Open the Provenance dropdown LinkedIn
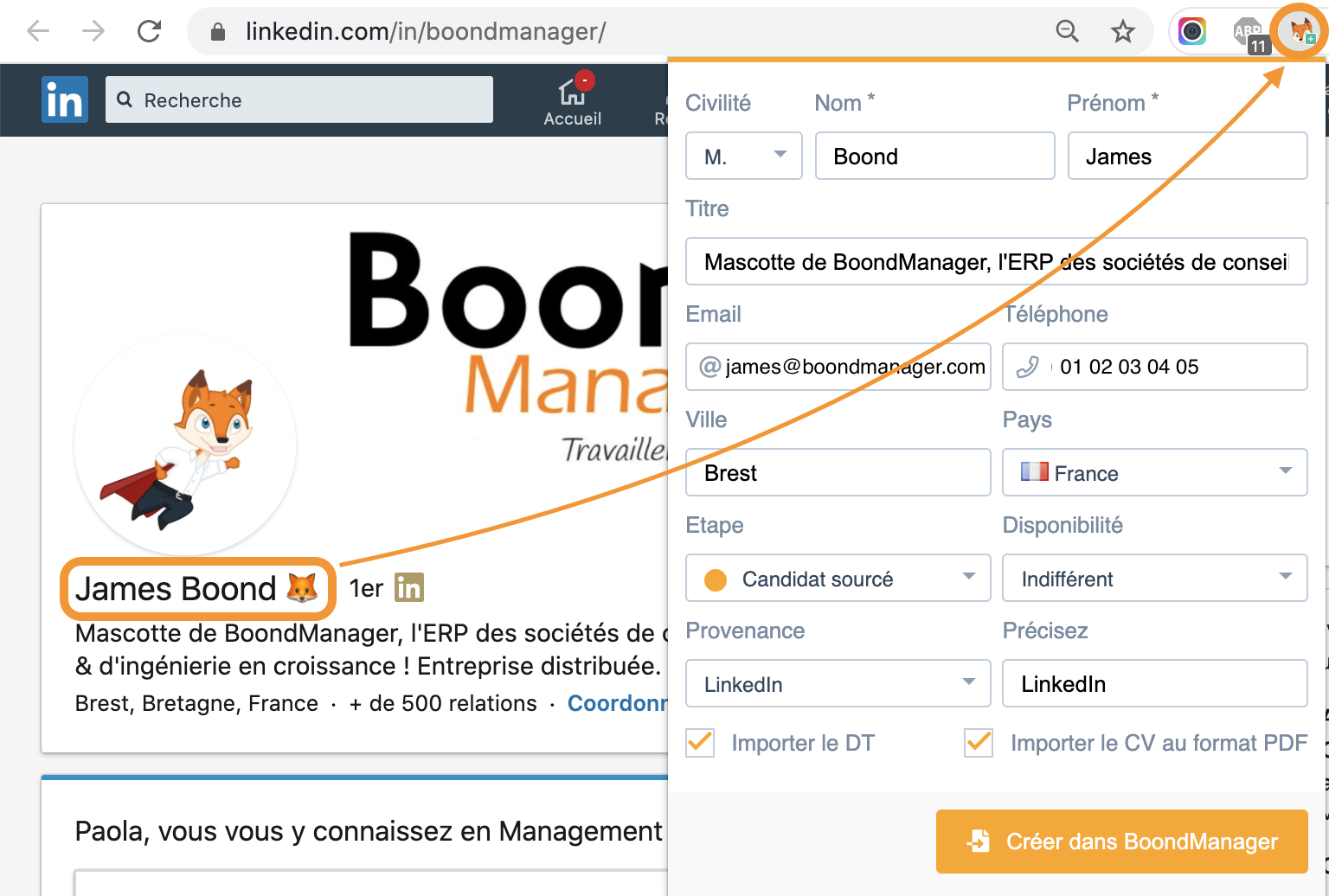Image resolution: width=1329 pixels, height=896 pixels. pos(838,683)
